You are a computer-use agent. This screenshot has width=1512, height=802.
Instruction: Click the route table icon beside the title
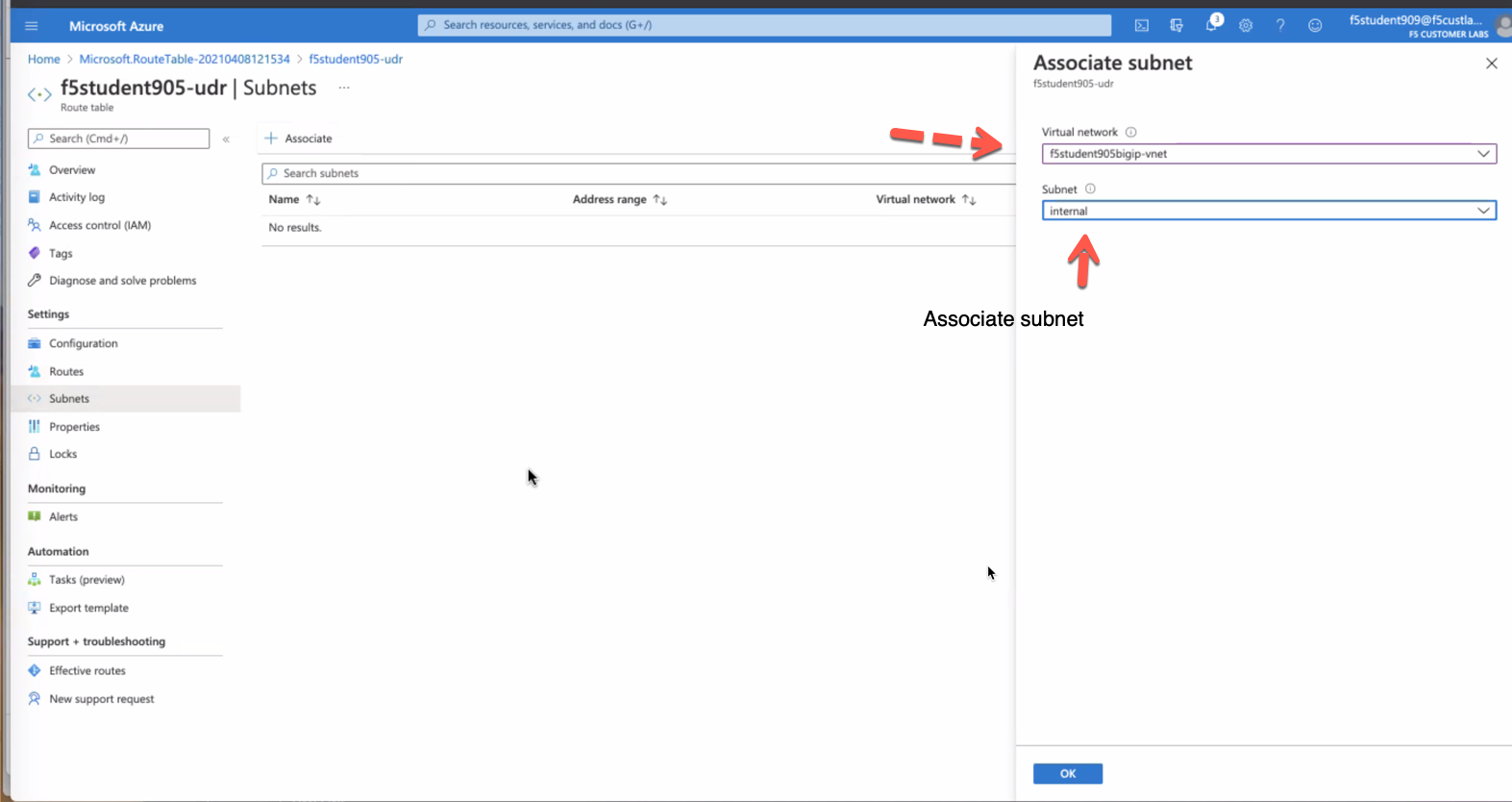click(39, 94)
